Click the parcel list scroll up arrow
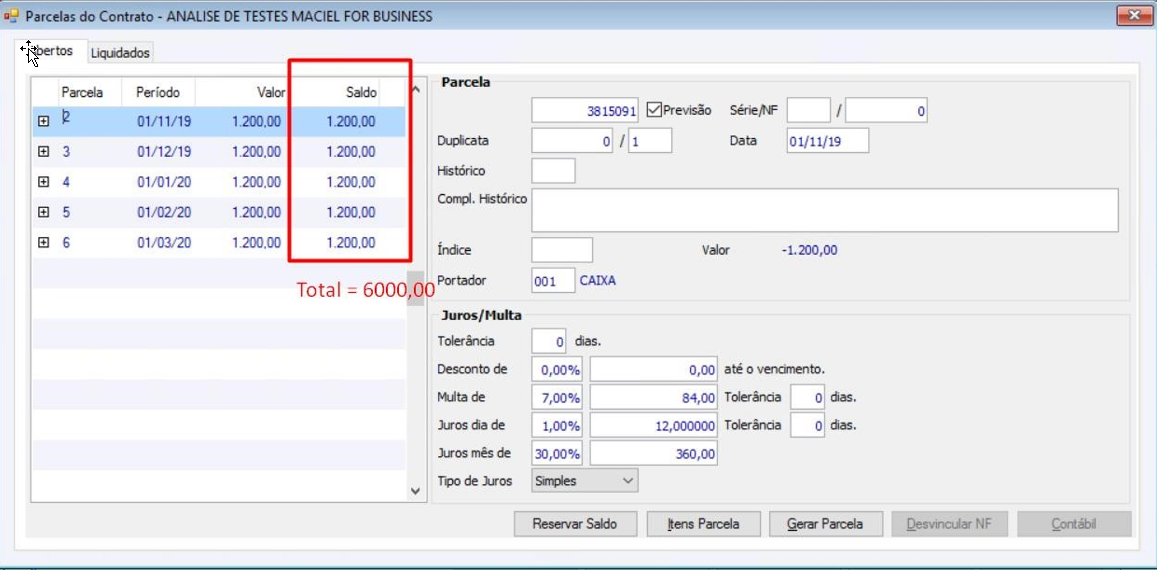This screenshot has height=570, width=1157. (415, 90)
